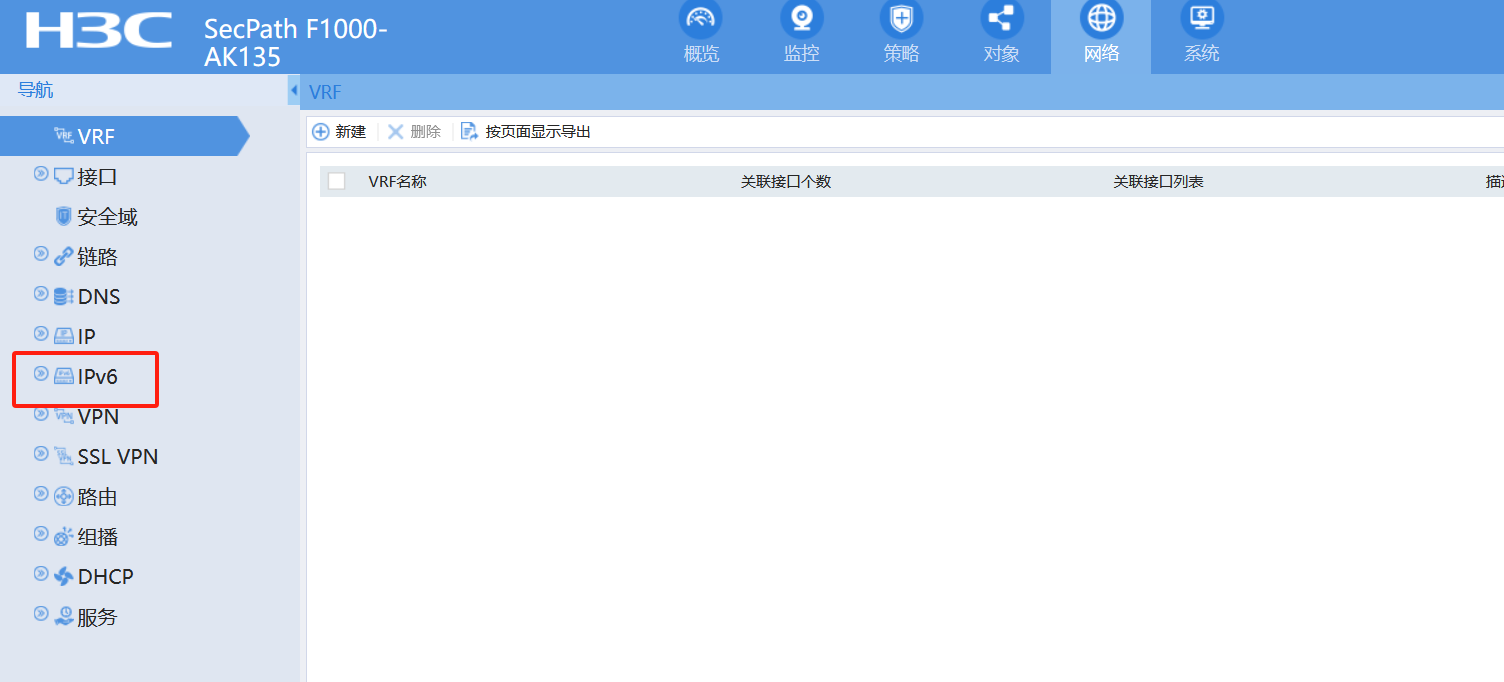Click the 路由 routing cross icon
Screen dimensions: 1504x682
(63, 497)
